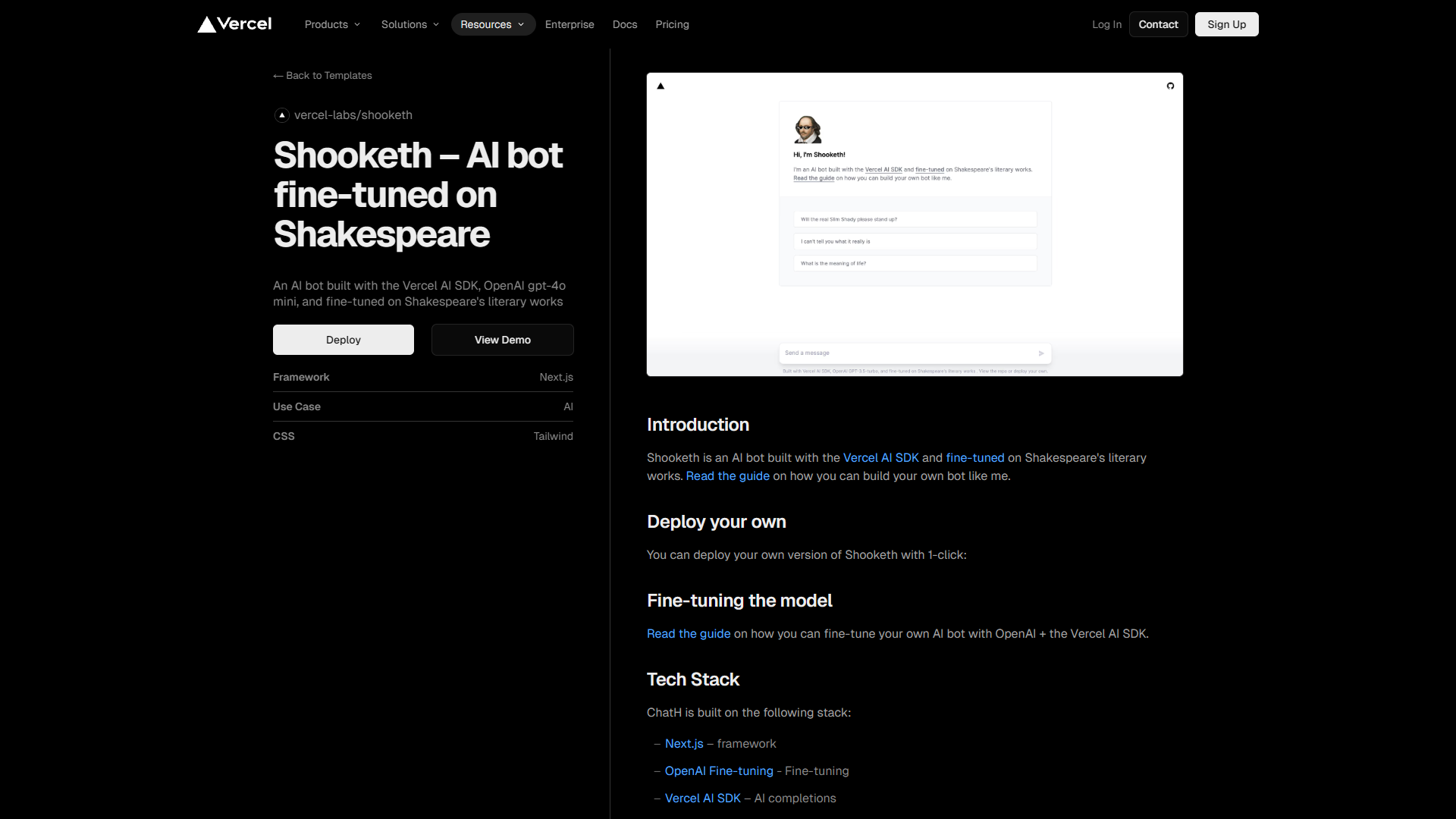
Task: Click the triangle logo in the preview image
Action: [x=661, y=86]
